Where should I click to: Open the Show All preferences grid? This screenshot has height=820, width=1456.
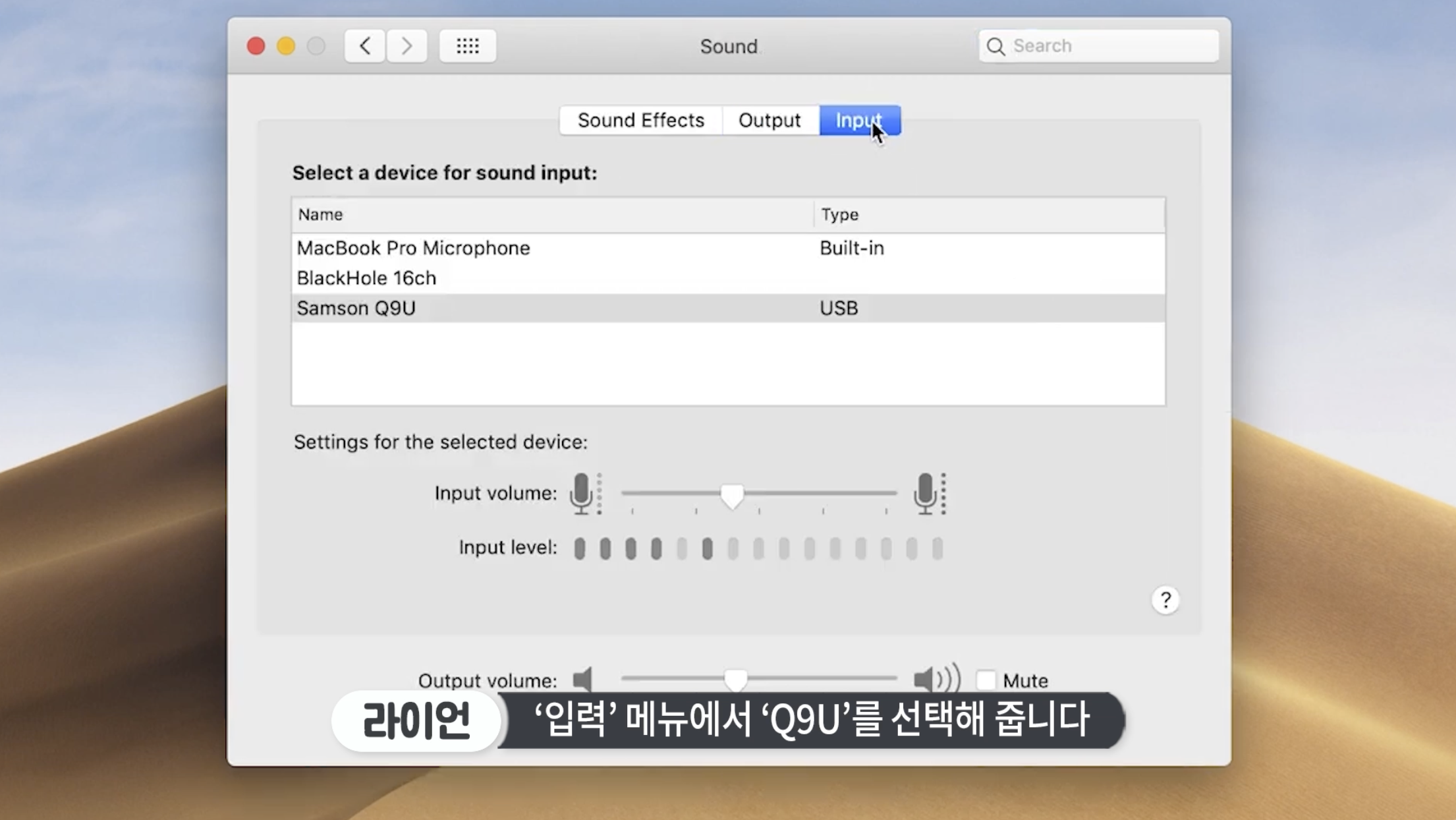pyautogui.click(x=467, y=46)
